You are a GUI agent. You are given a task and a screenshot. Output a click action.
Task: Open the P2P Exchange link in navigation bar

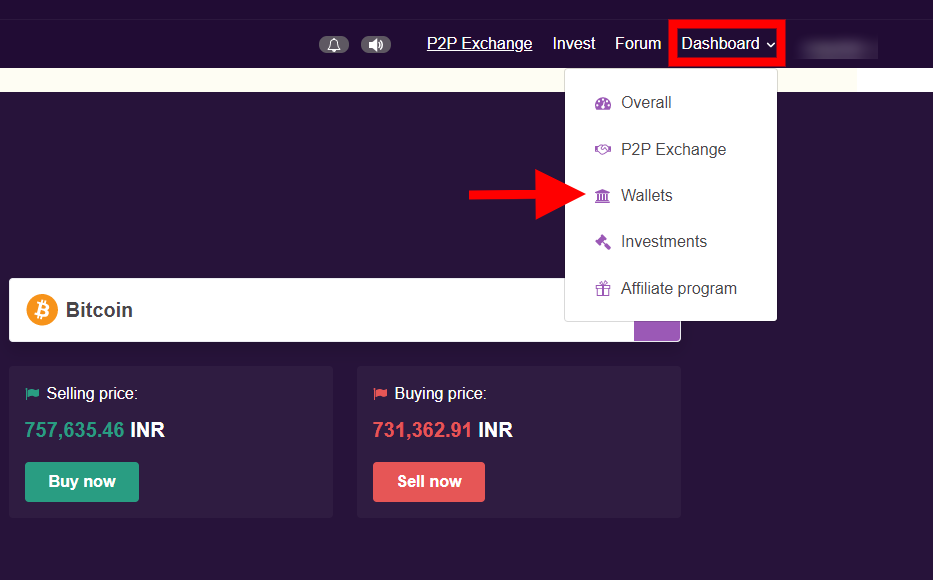click(x=480, y=43)
